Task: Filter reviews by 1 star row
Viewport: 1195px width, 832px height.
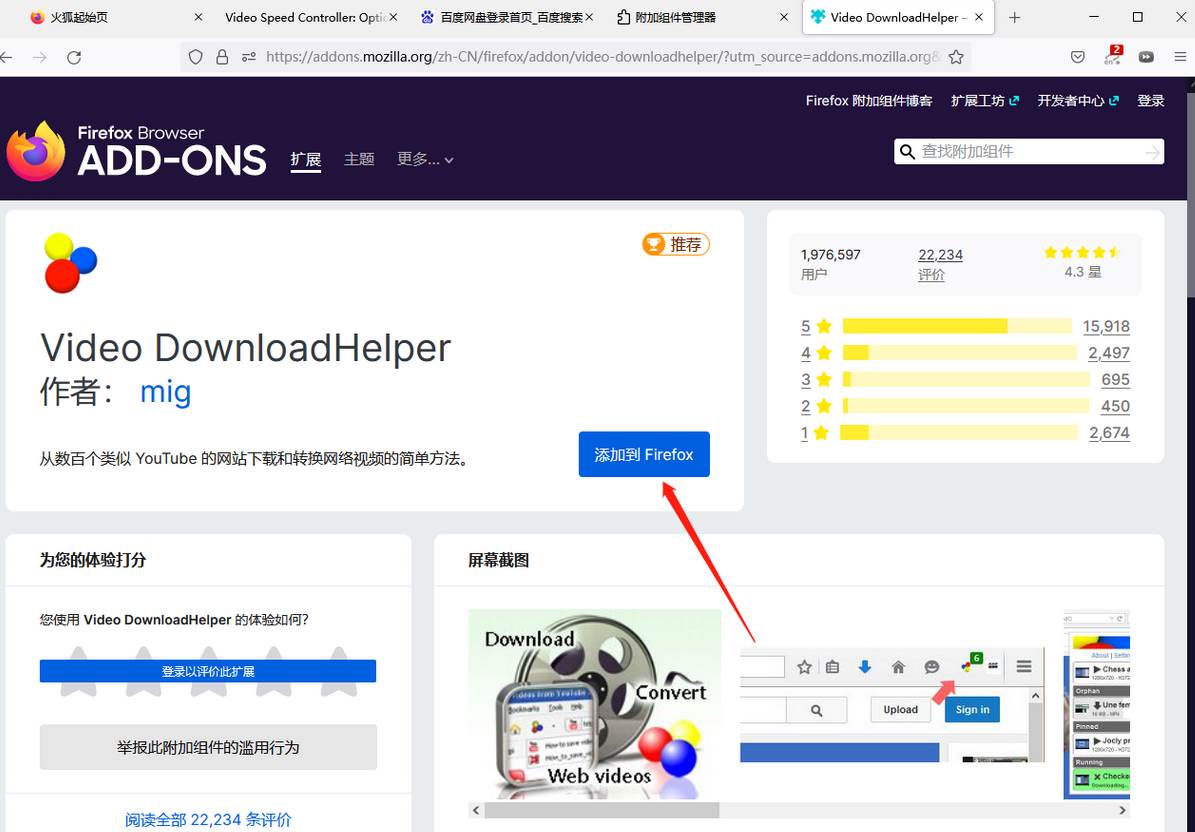Action: [965, 433]
